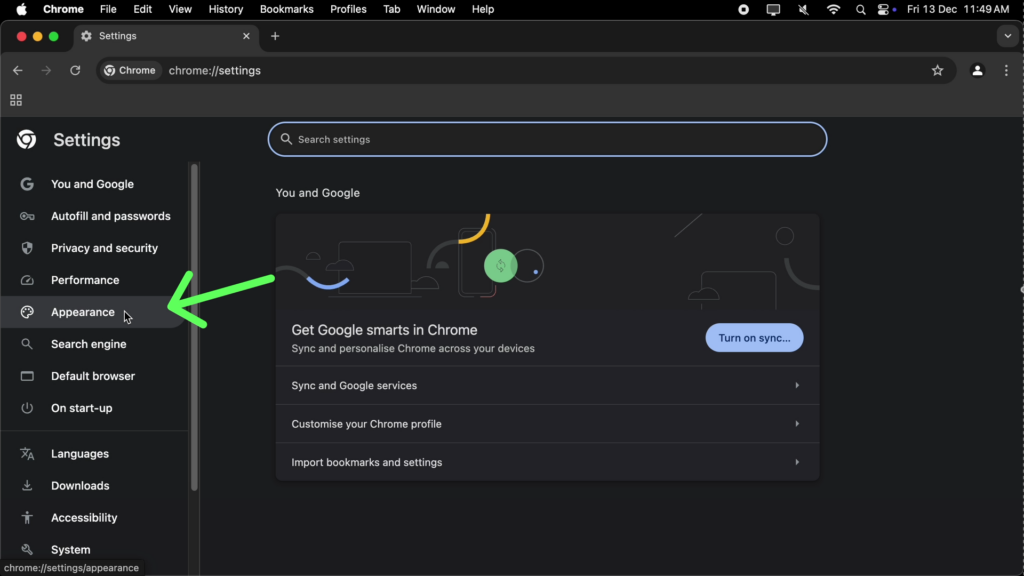Expand Customise your Chrome profile row arrow
Viewport: 1024px width, 576px height.
797,424
